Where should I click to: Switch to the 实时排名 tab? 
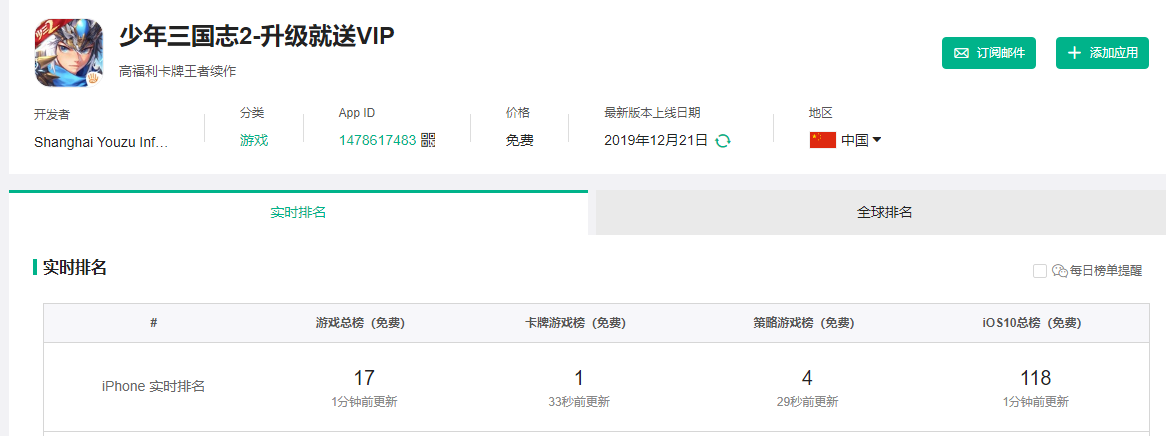[x=298, y=212]
